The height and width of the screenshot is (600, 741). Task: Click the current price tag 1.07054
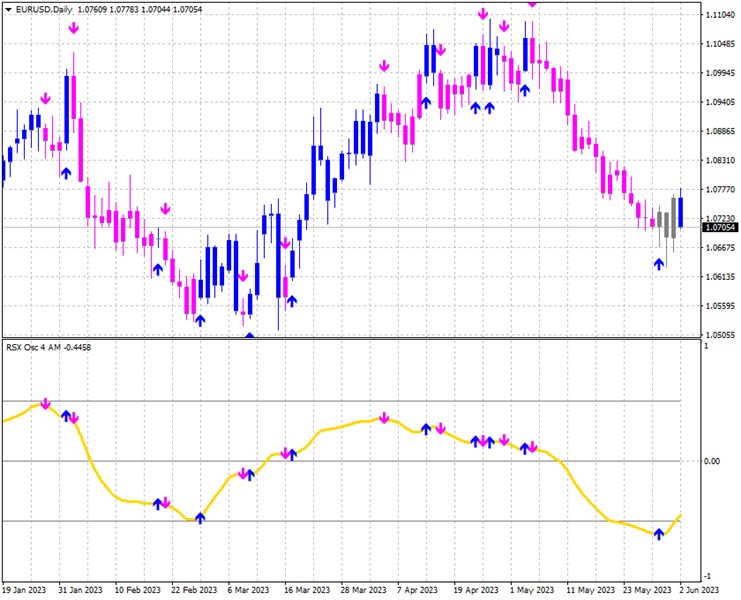pyautogui.click(x=719, y=227)
